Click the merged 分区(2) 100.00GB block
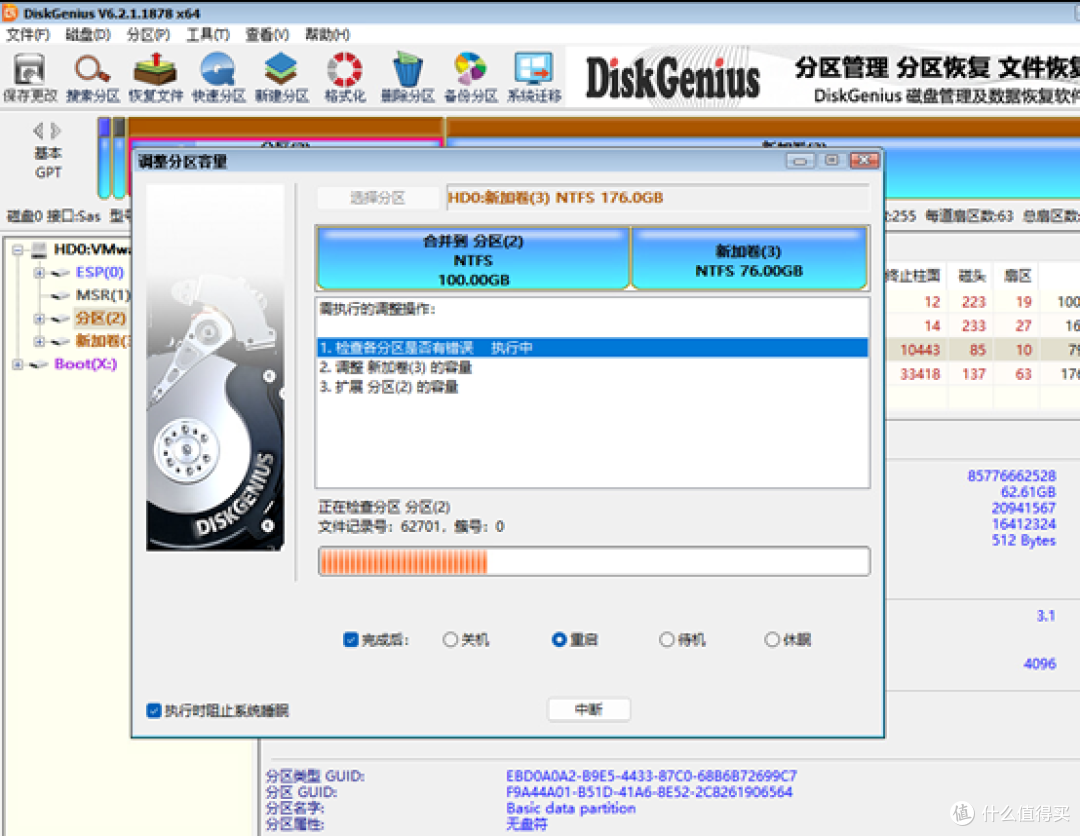Screen dimensions: 1080x836 pos(473,259)
